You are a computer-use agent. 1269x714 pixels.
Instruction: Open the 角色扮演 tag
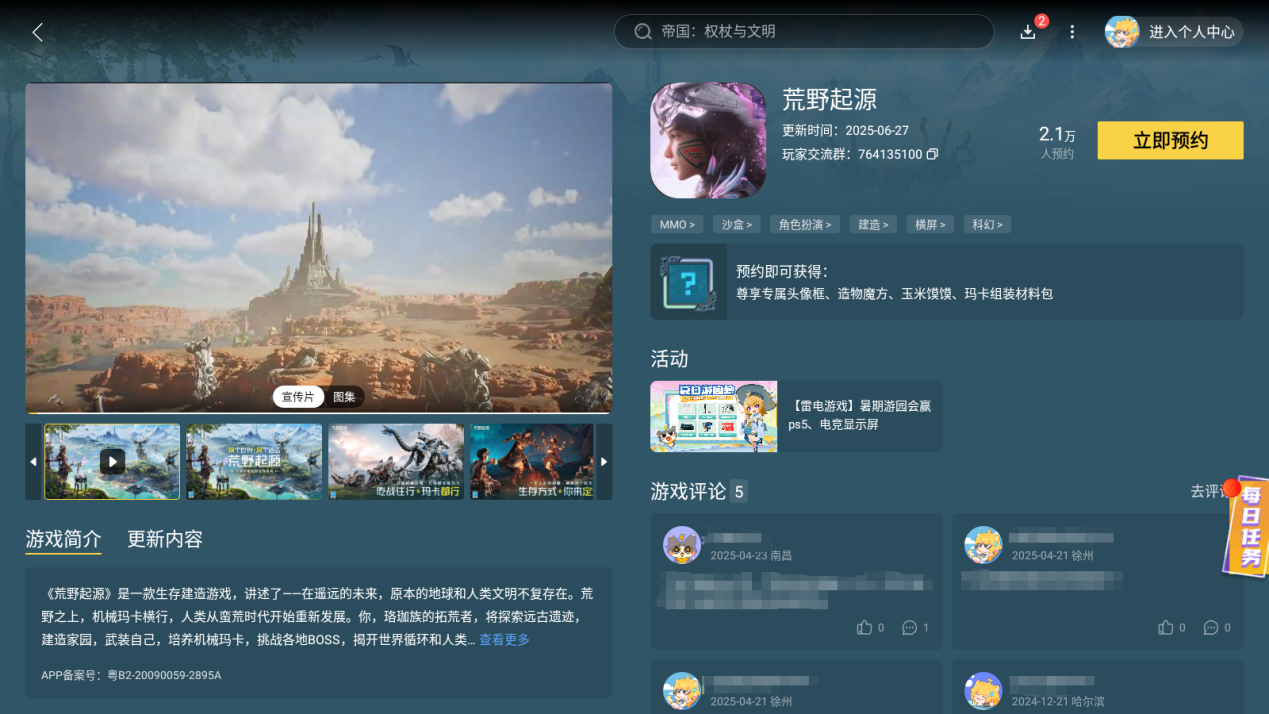tap(805, 225)
